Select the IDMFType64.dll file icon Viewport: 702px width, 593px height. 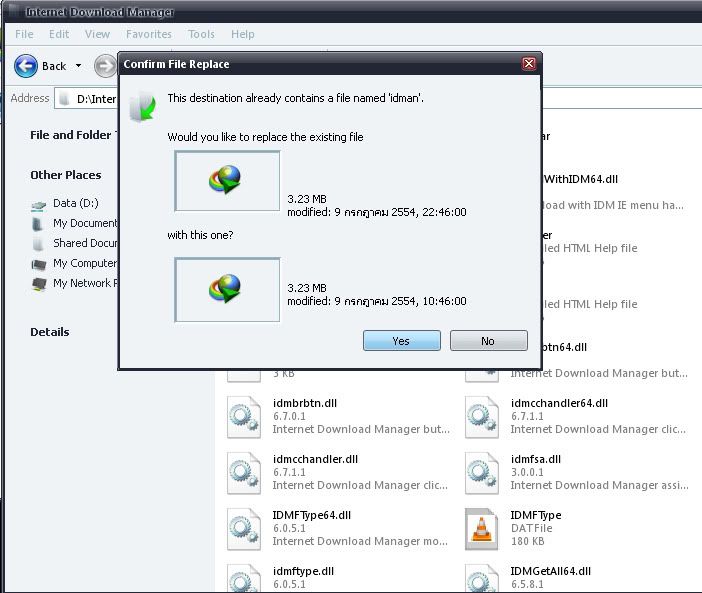click(244, 529)
